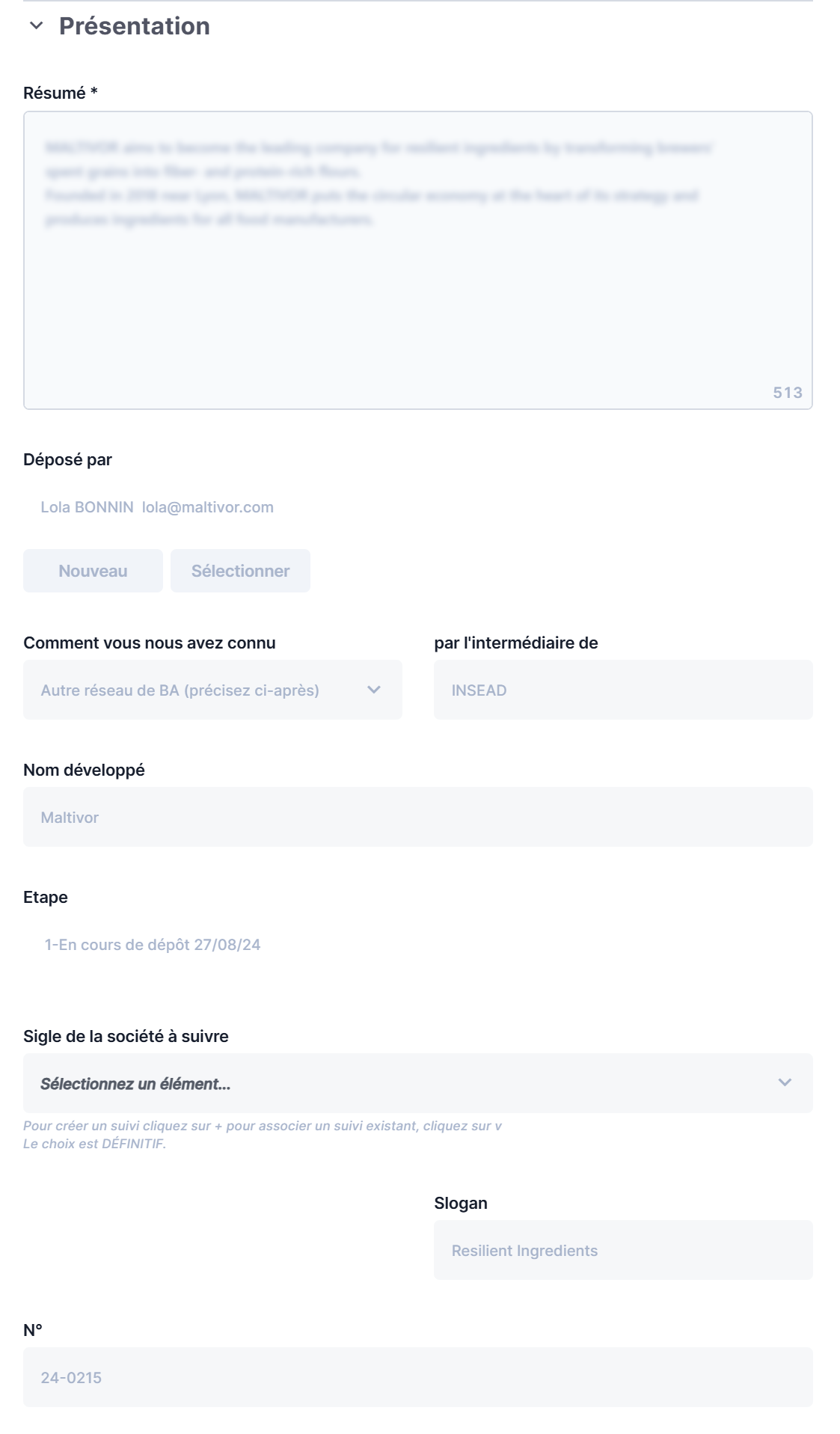Open the "Autre réseau de BA" dropdown

pyautogui.click(x=202, y=690)
